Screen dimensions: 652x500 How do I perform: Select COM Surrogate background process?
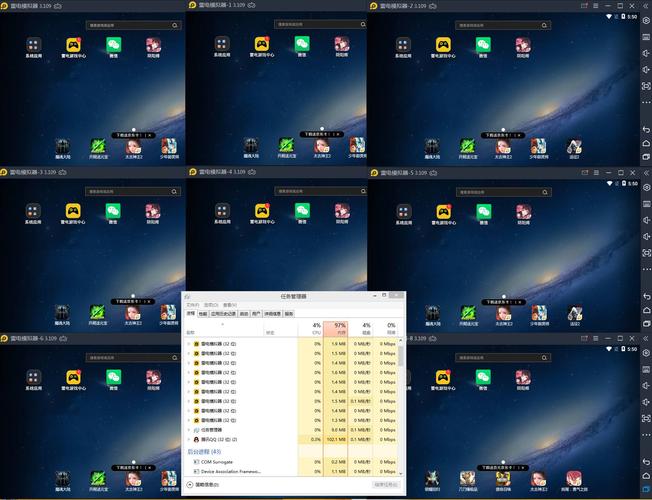tap(291, 462)
